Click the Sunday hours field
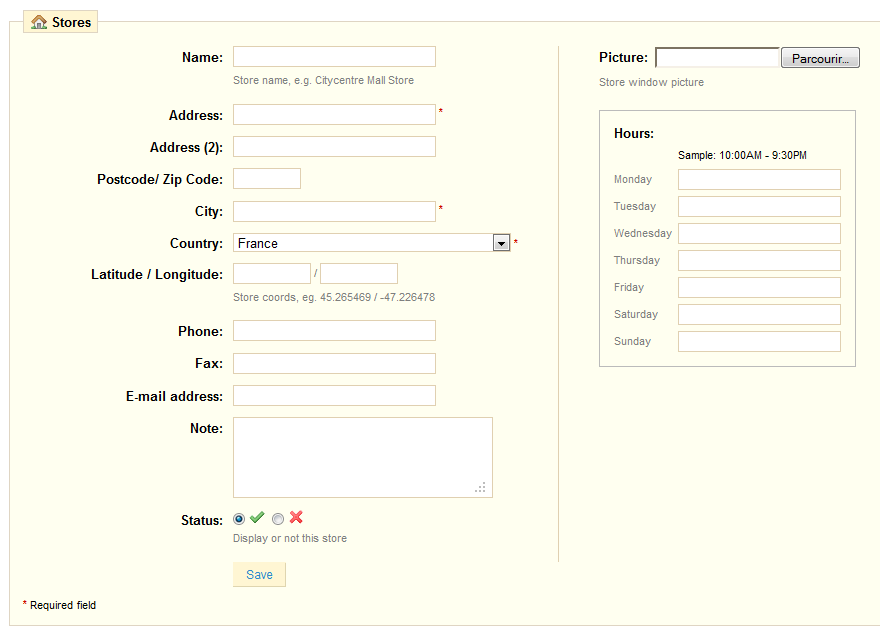880x637 pixels. (759, 341)
